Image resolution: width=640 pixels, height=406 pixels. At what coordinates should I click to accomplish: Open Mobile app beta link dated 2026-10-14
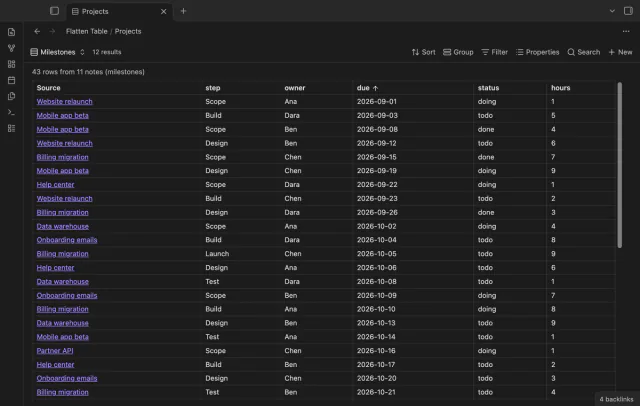(62, 337)
